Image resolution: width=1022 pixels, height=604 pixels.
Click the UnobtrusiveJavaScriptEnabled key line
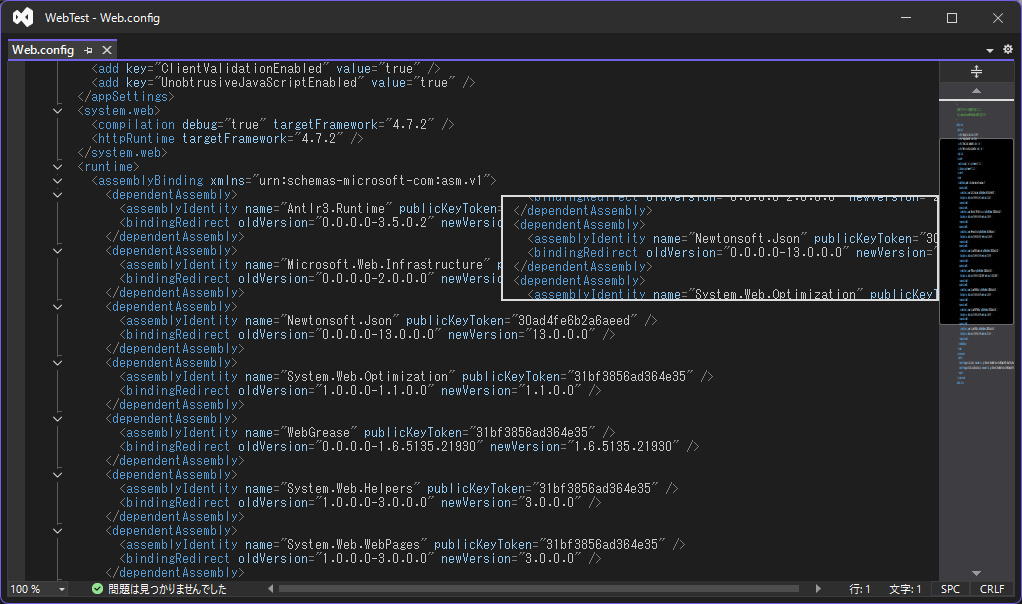[284, 83]
